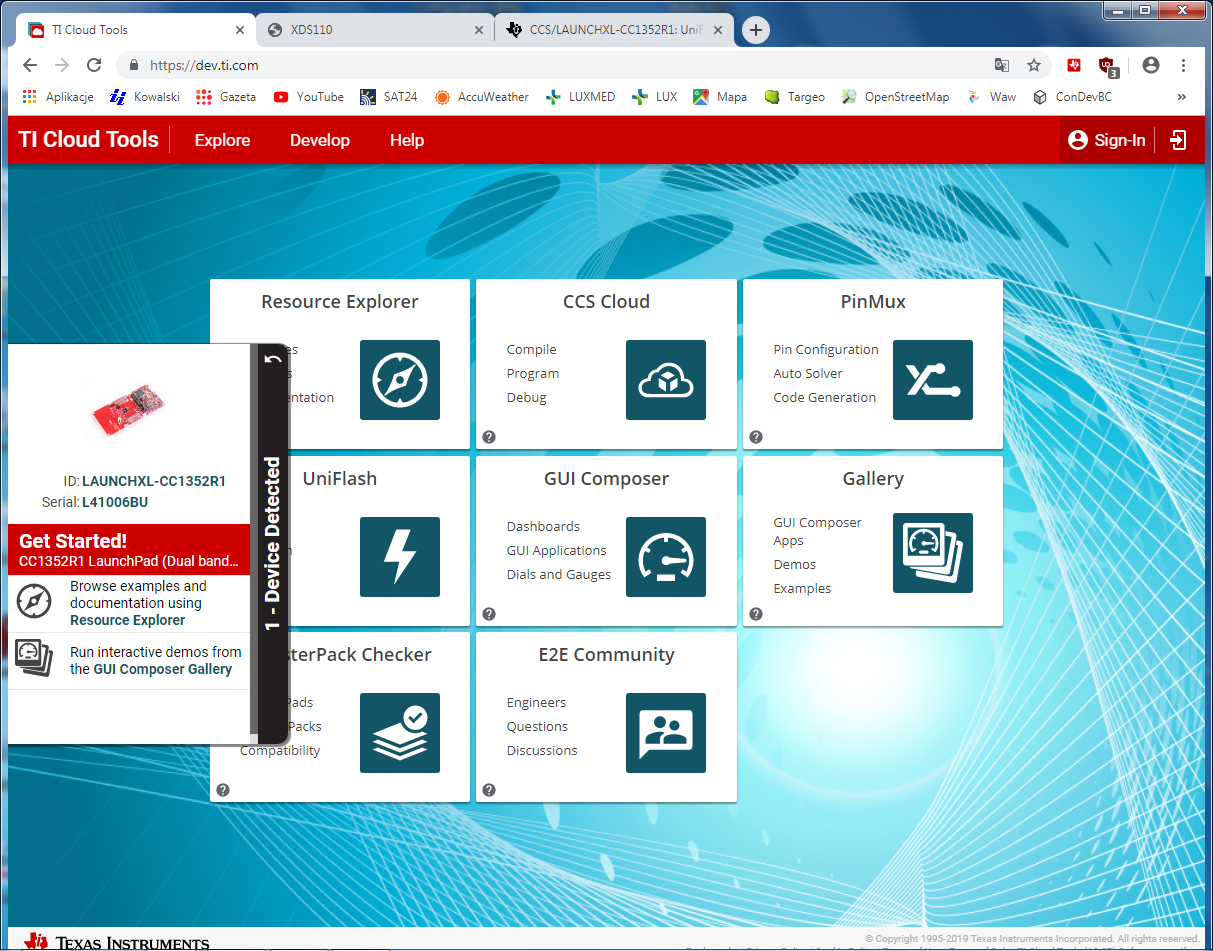
Task: Expand the hidden bookmarks chevron
Action: point(1182,97)
